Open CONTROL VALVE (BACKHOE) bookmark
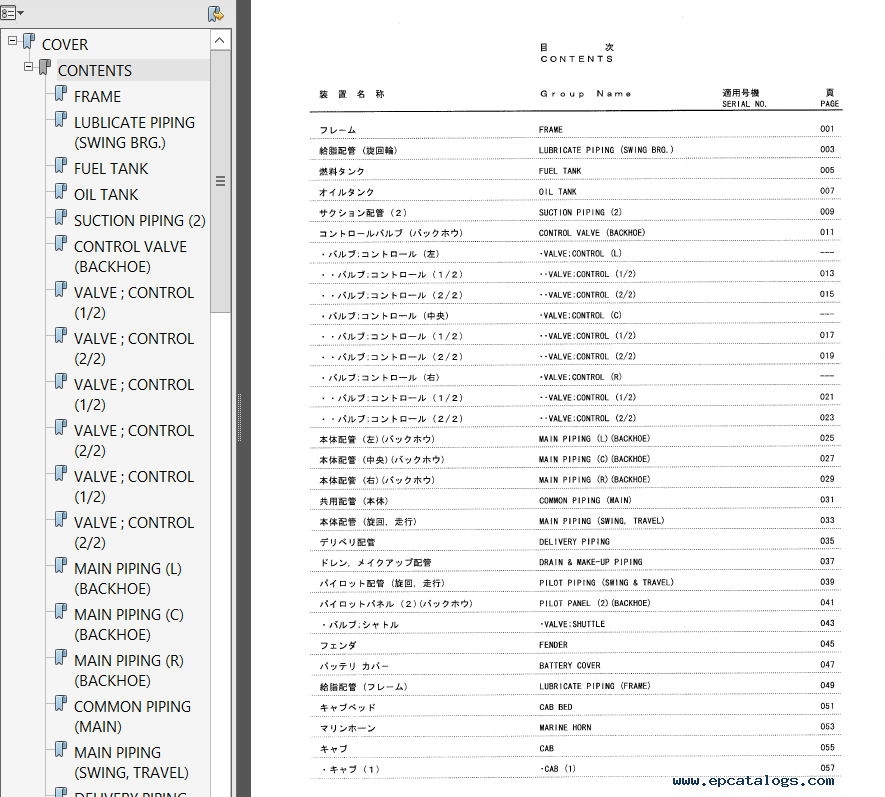Screen dimensions: 885x797 pos(130,257)
